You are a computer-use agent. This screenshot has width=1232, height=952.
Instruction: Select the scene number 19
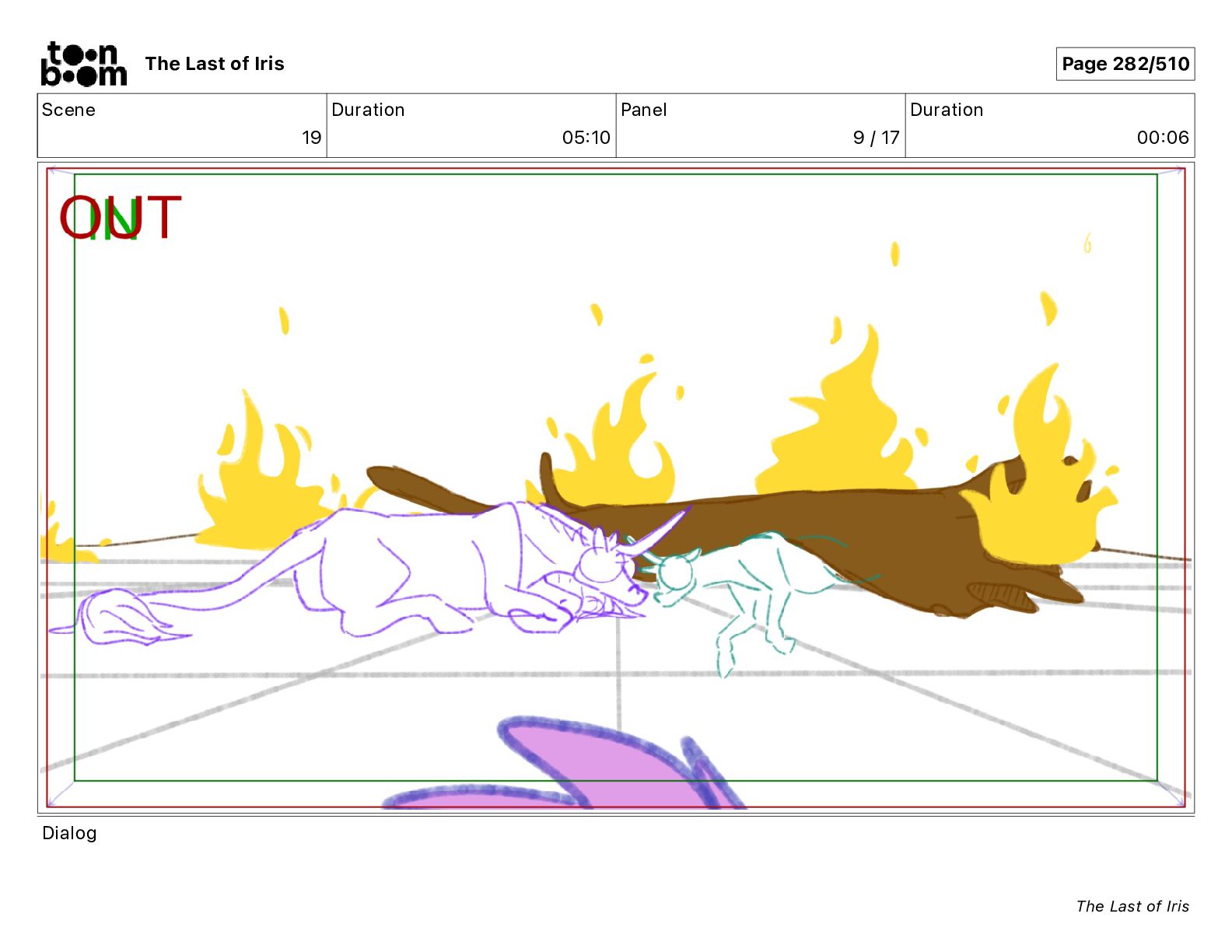pyautogui.click(x=311, y=138)
